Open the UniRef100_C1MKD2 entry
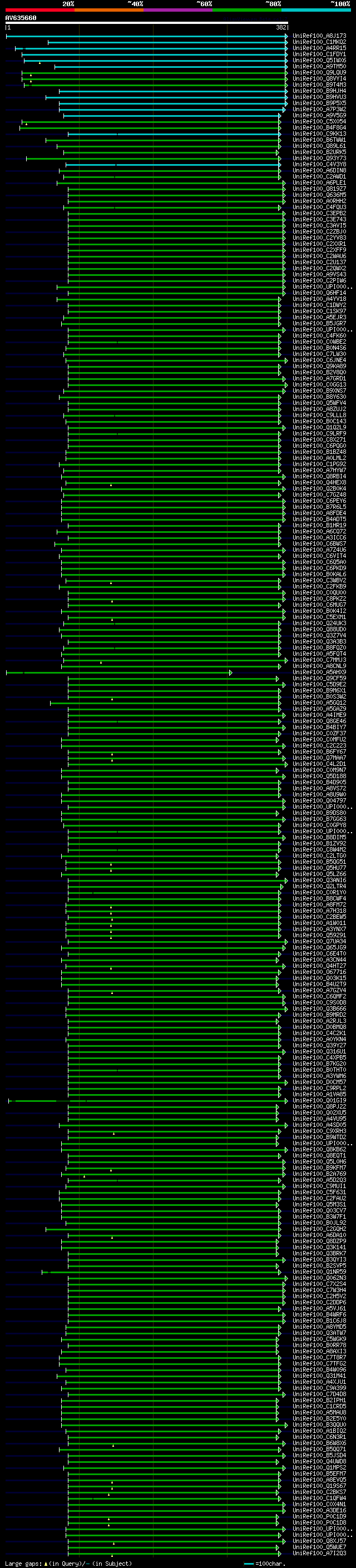This screenshot has height=1568, width=356. [x=319, y=42]
